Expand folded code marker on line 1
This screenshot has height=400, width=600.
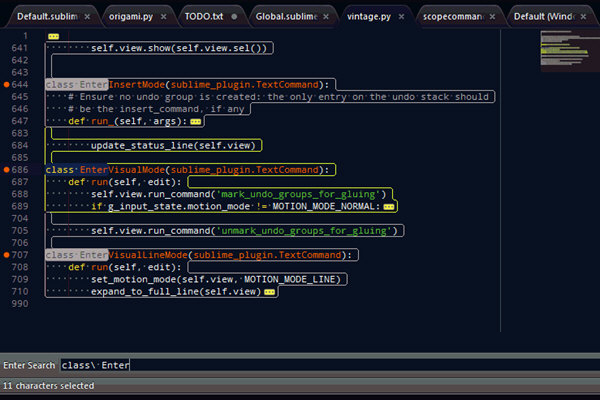(54, 36)
